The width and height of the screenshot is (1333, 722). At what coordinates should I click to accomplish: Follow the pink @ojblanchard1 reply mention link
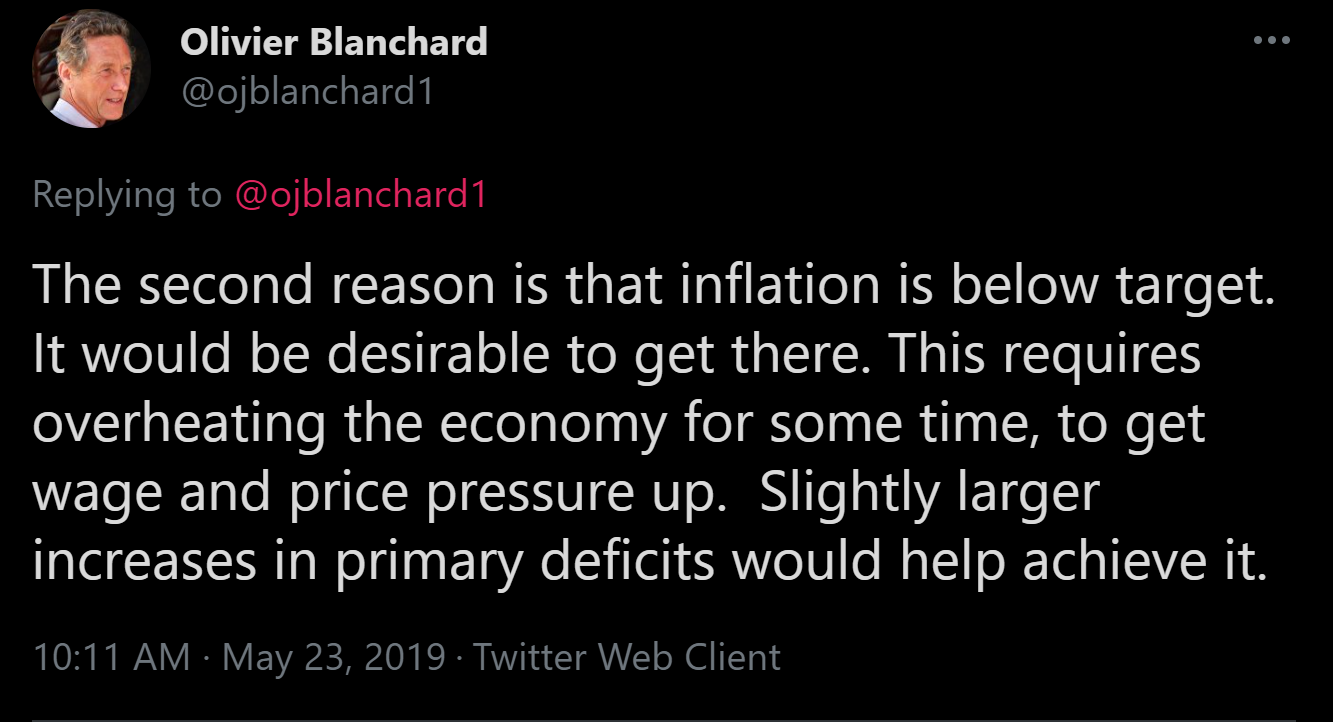[360, 195]
